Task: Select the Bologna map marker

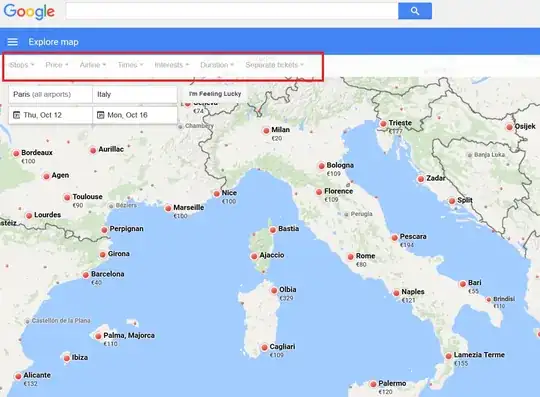Action: click(321, 166)
